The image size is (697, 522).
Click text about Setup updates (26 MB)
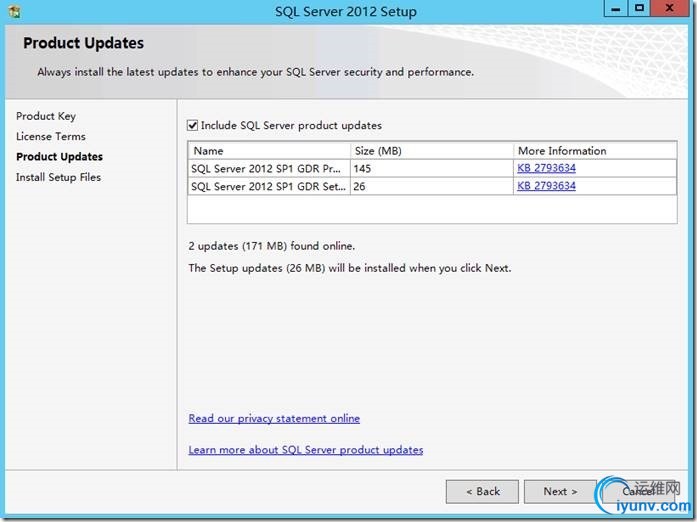pos(350,268)
